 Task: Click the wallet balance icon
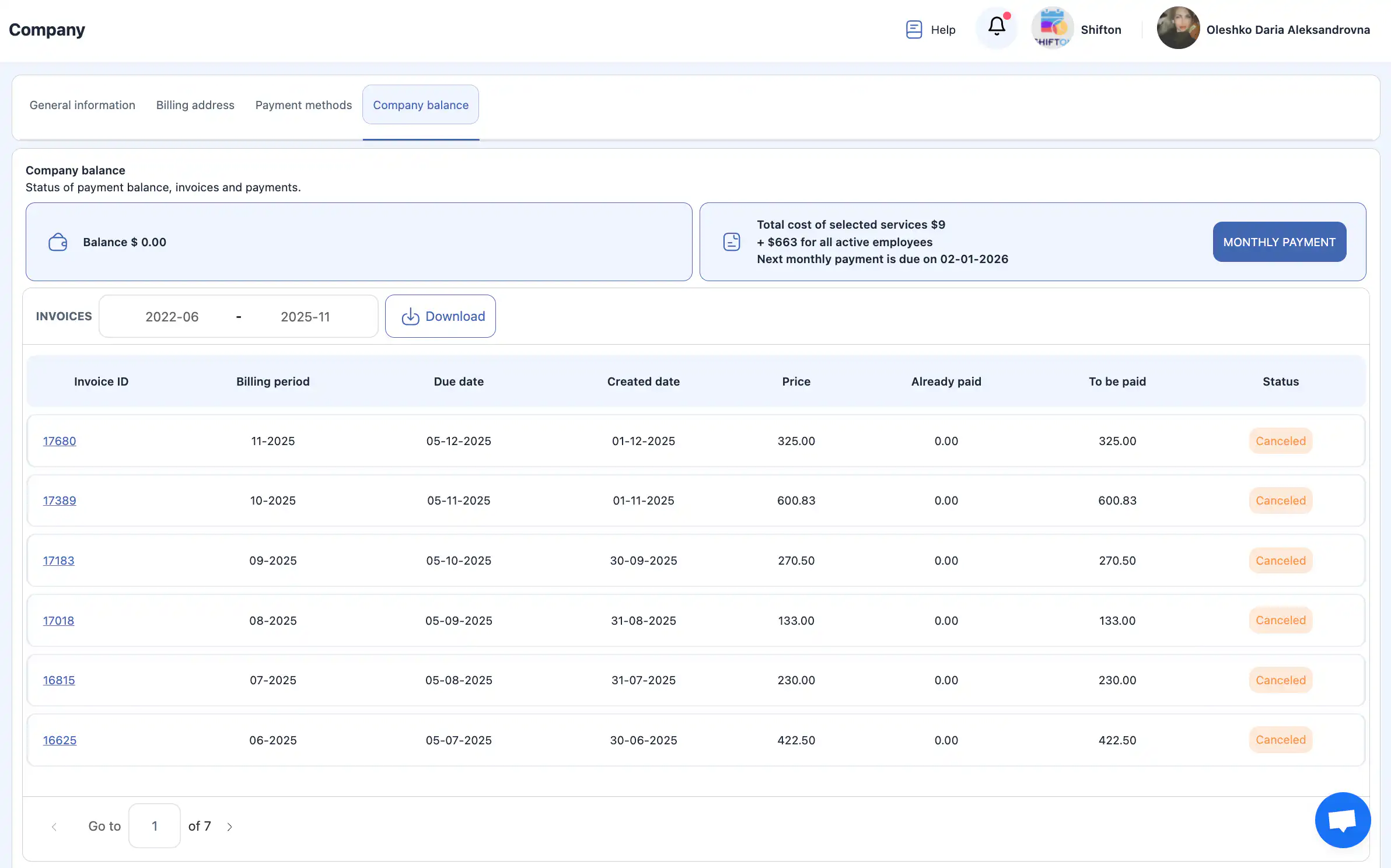point(58,242)
